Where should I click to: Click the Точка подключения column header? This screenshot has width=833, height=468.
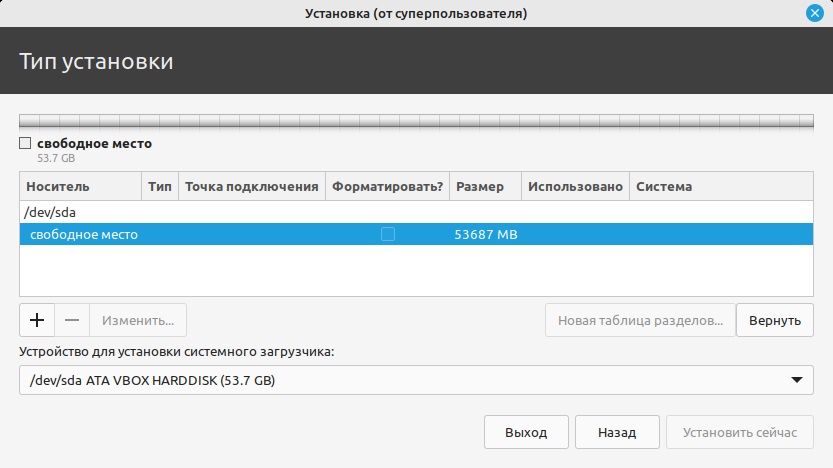251,186
